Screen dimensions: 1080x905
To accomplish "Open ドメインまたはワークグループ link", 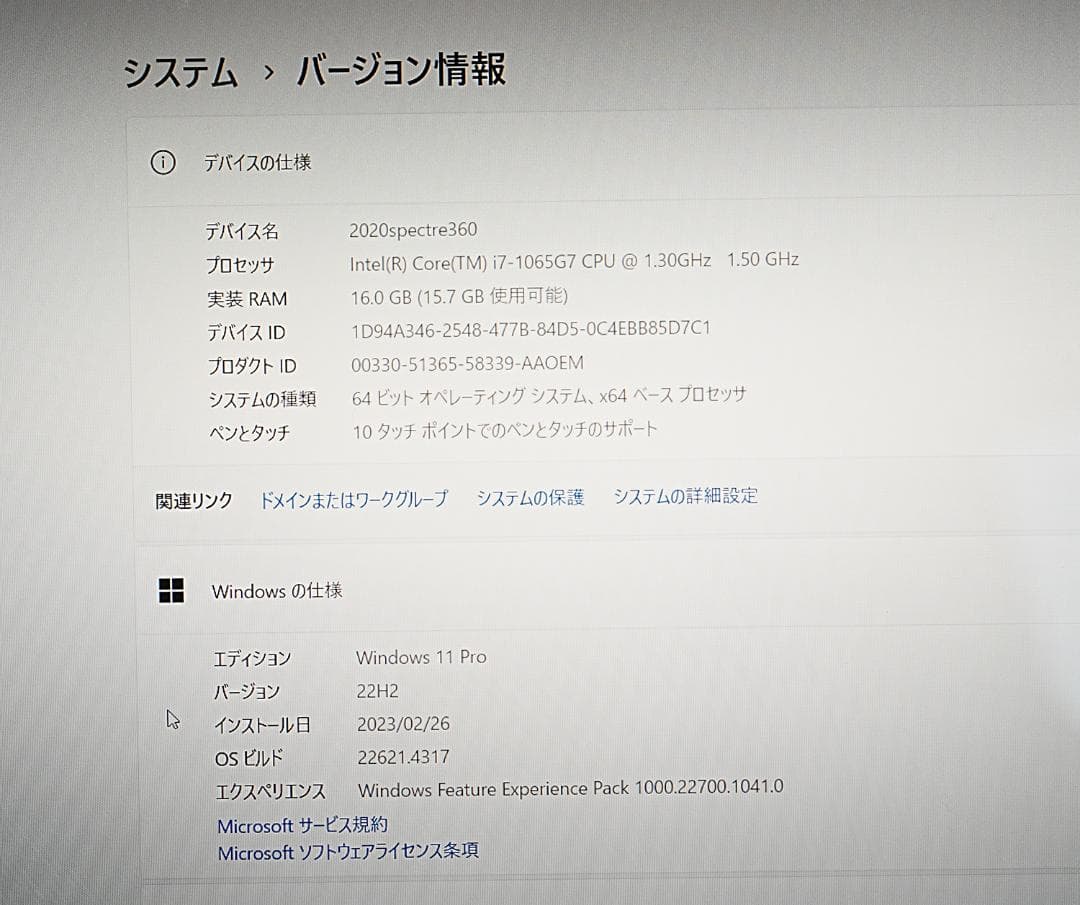I will tap(353, 499).
